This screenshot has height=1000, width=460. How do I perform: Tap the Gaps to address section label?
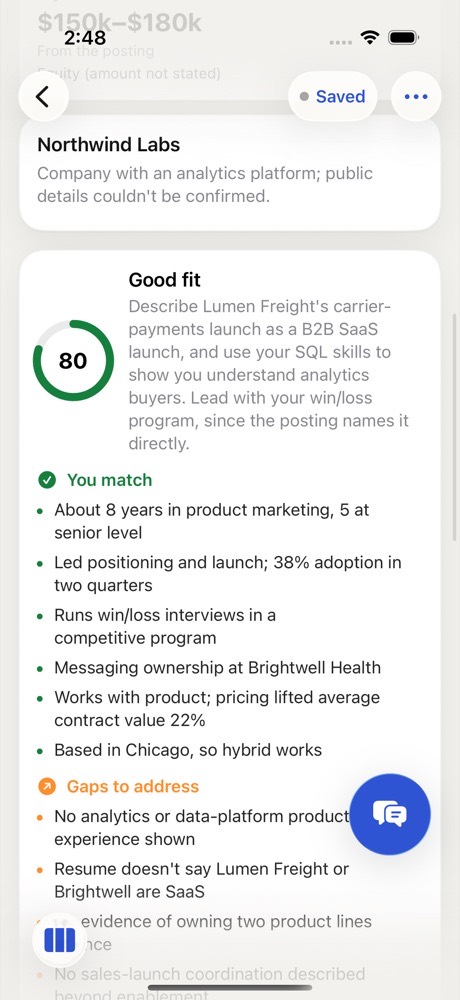click(133, 786)
